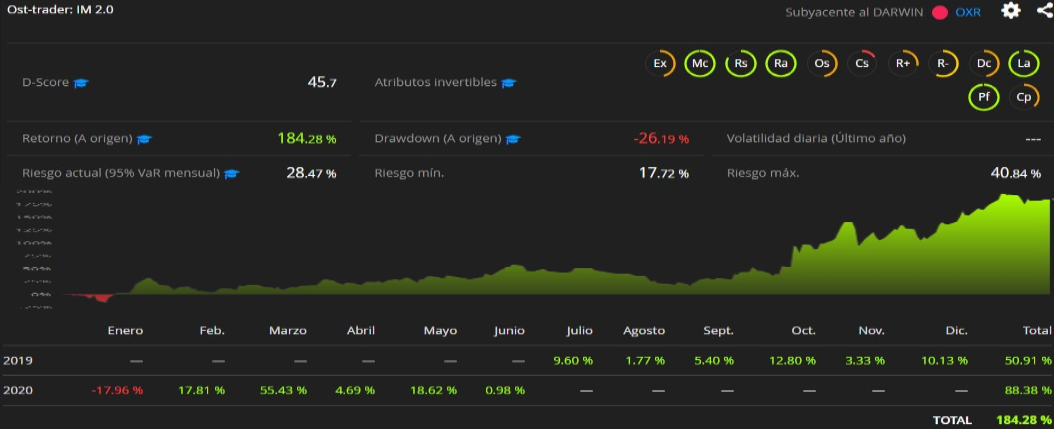Click the 2020 Abril cell 4.69 %

355,390
